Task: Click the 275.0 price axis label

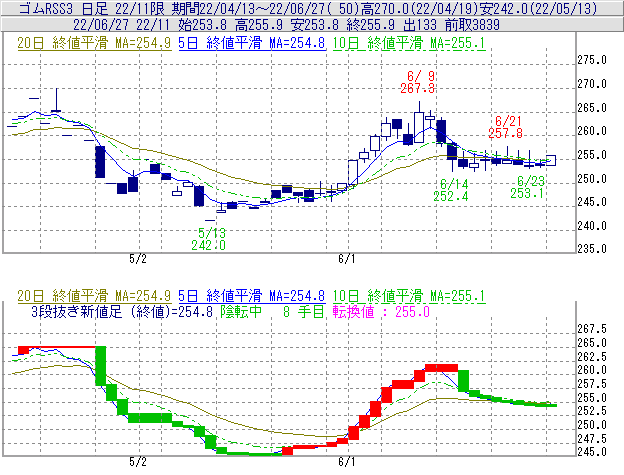Action: tap(592, 60)
